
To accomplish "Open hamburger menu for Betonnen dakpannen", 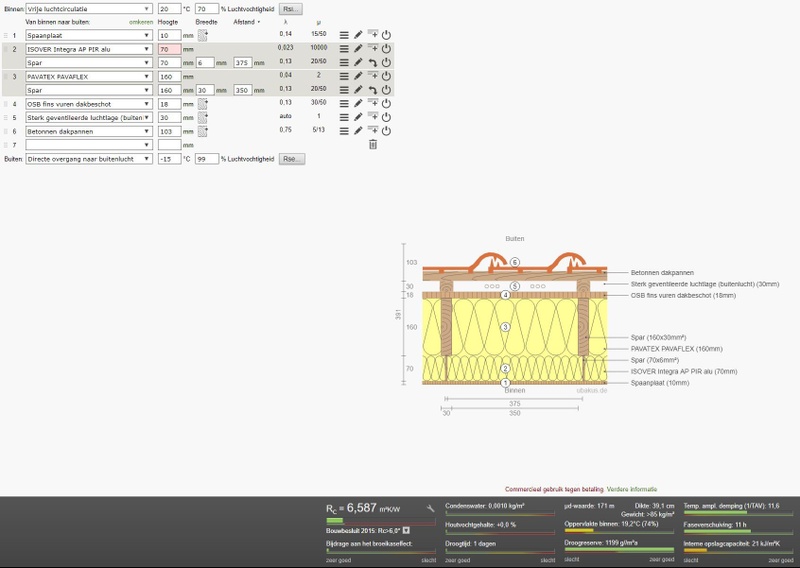I will [344, 131].
